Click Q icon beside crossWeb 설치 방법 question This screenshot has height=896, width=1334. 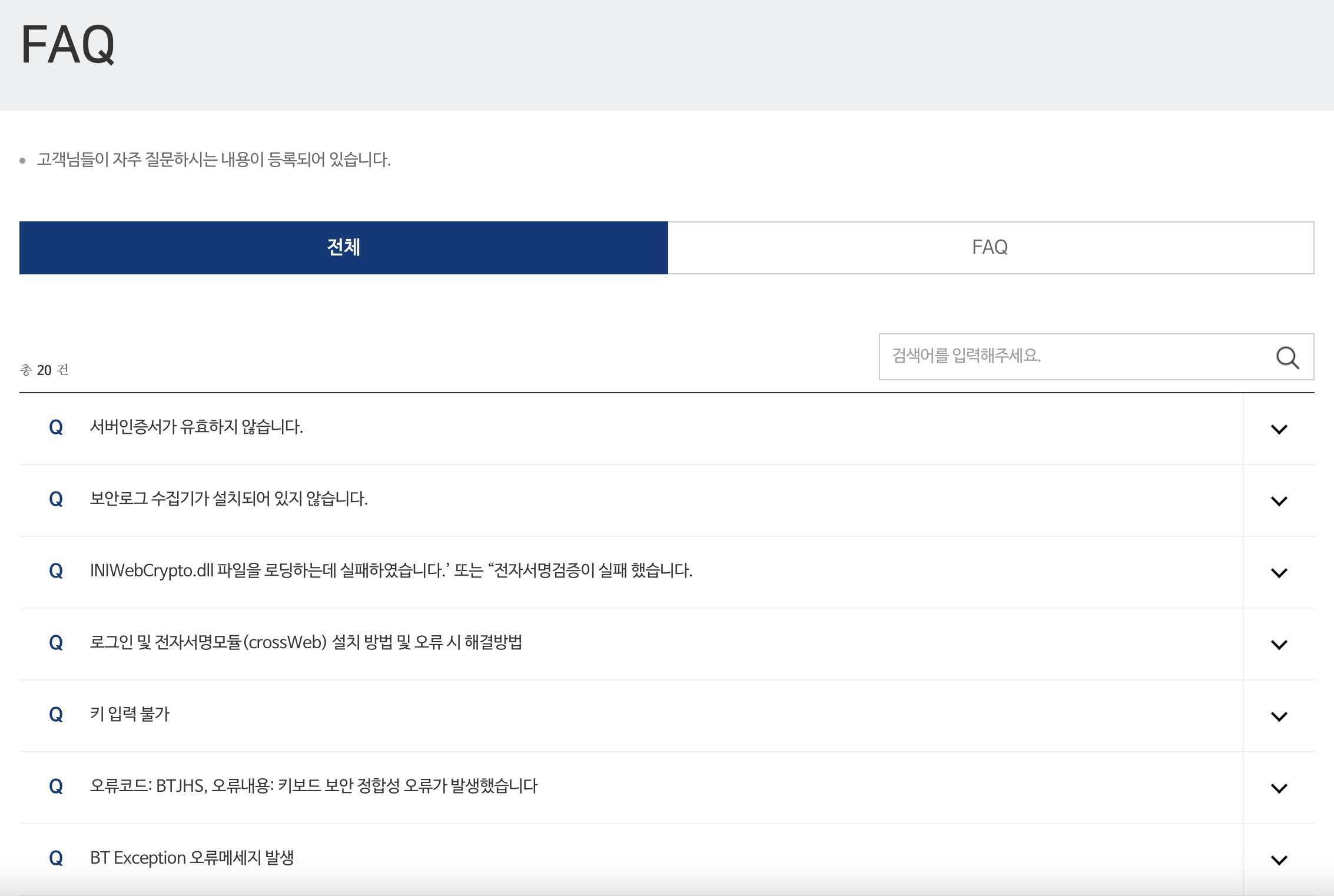coord(56,643)
